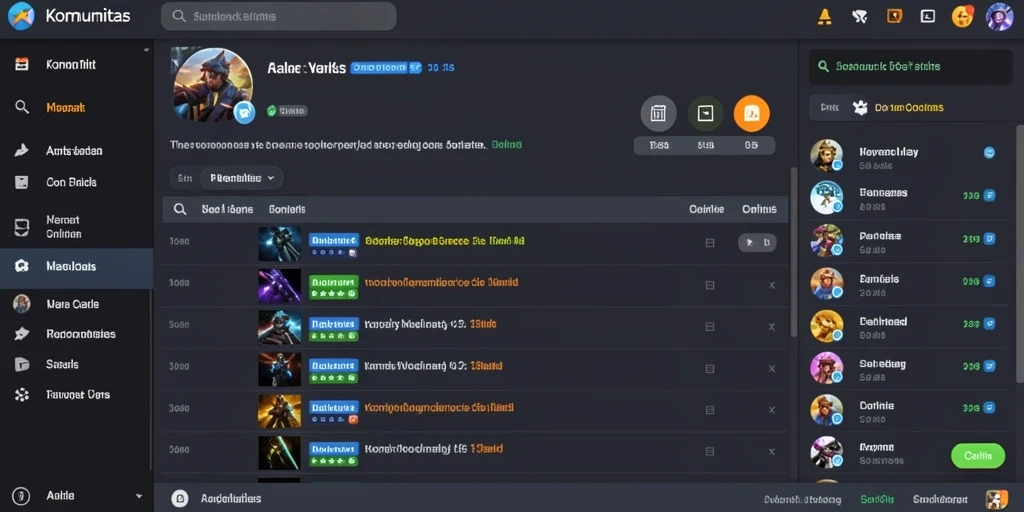
Task: Check the square box in purple thumbnail row
Action: (x=710, y=285)
